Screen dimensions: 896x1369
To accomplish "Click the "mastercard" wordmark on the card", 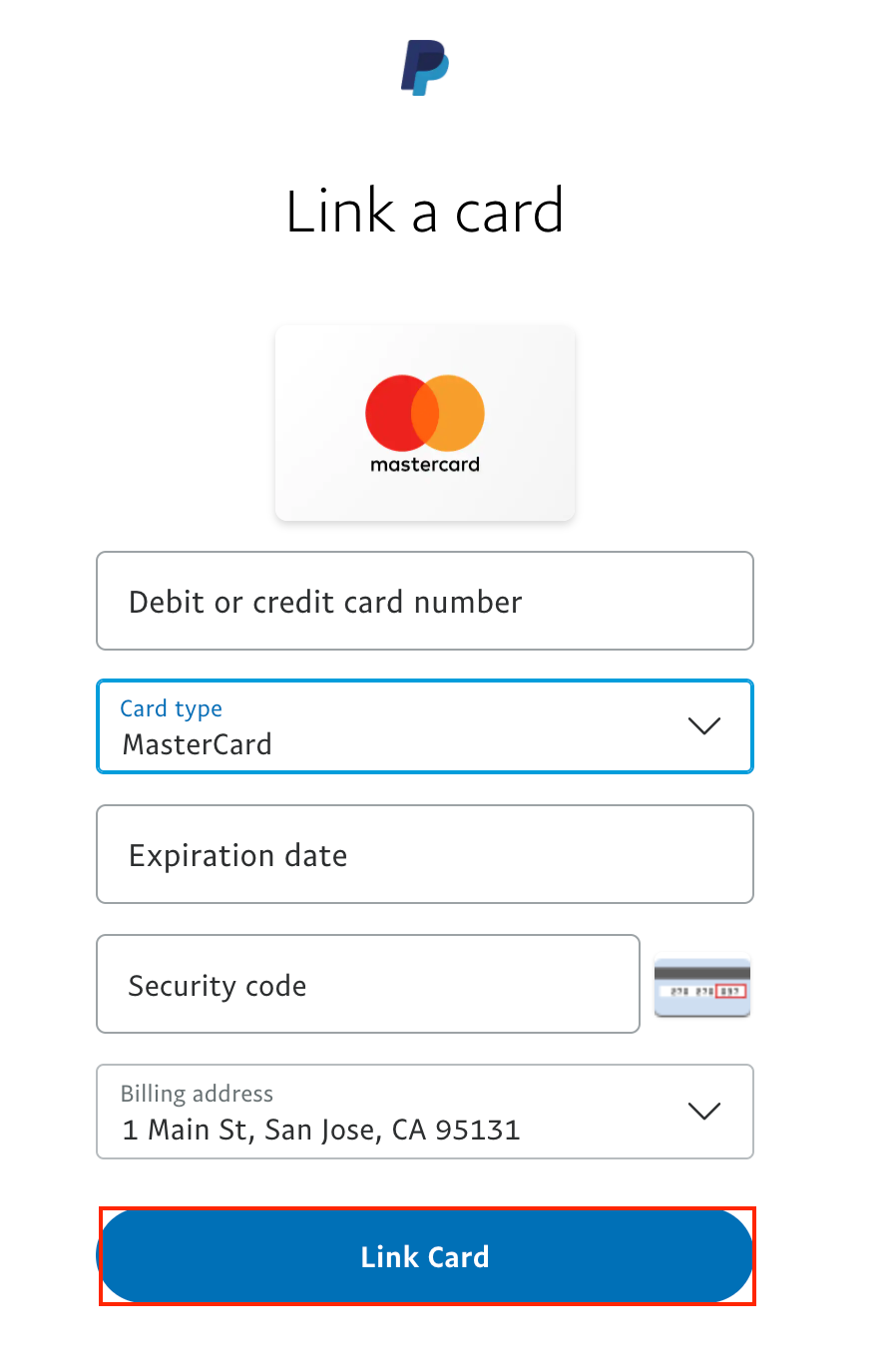I will pyautogui.click(x=425, y=464).
